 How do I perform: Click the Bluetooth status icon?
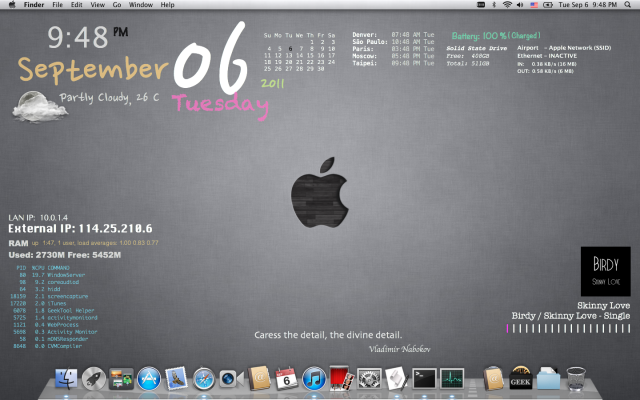(493, 5)
